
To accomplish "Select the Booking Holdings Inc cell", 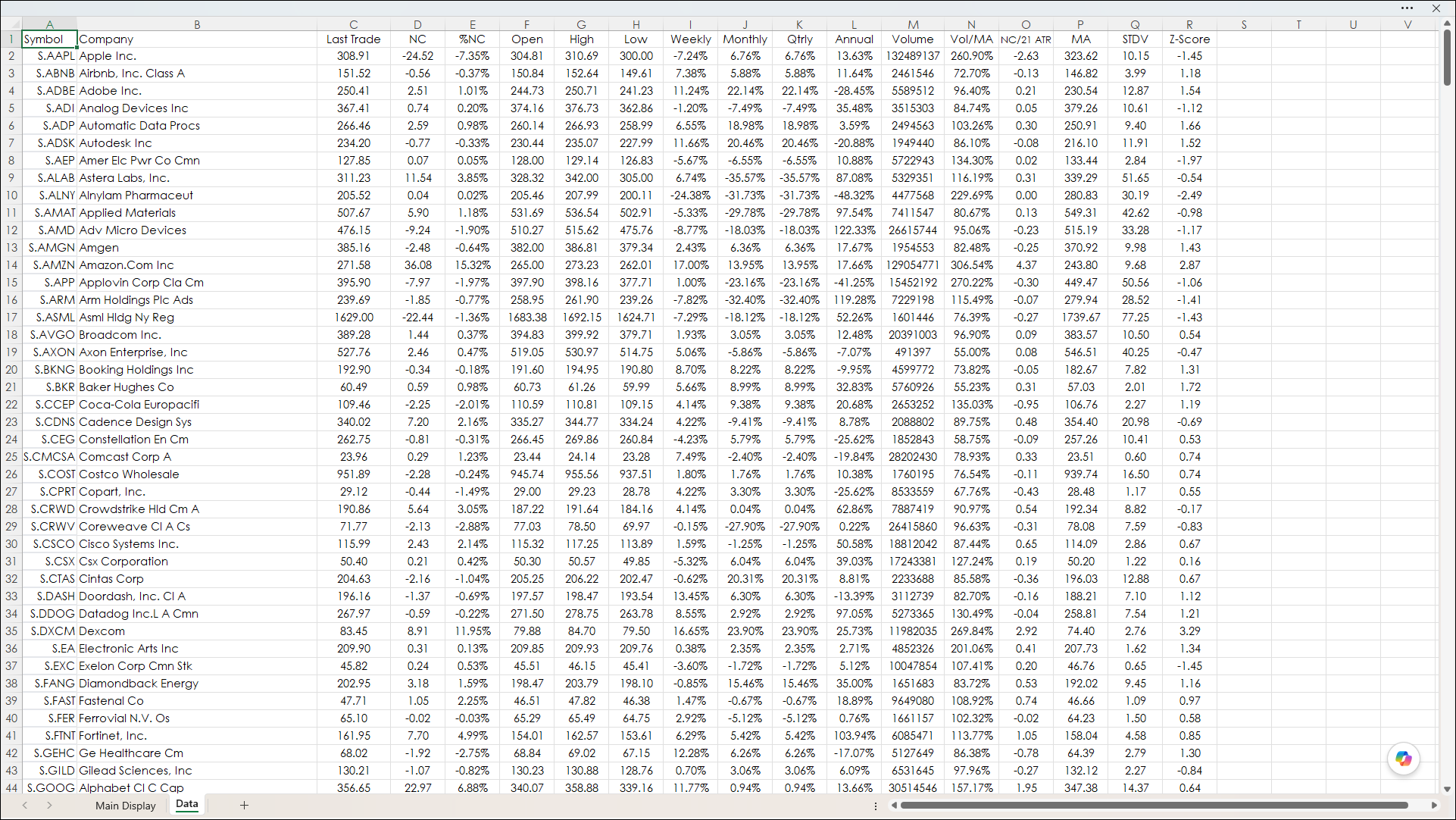I will pyautogui.click(x=197, y=370).
